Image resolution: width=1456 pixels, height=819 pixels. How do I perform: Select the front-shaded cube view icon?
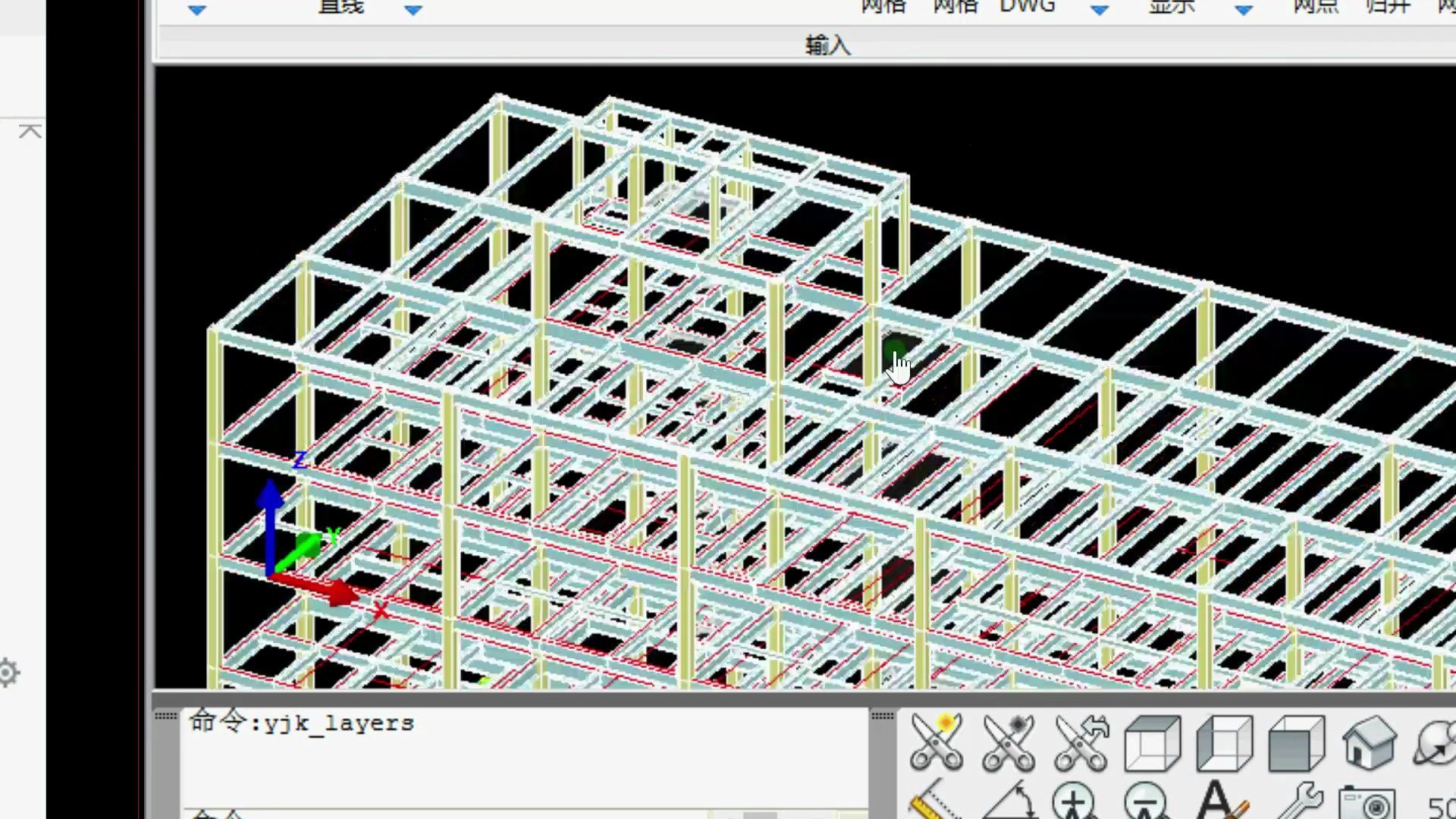click(x=1296, y=743)
